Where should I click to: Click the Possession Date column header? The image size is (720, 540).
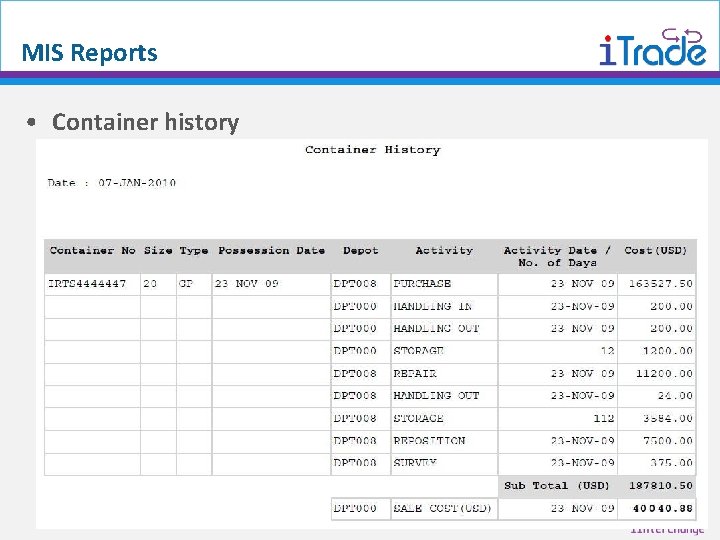tap(271, 251)
